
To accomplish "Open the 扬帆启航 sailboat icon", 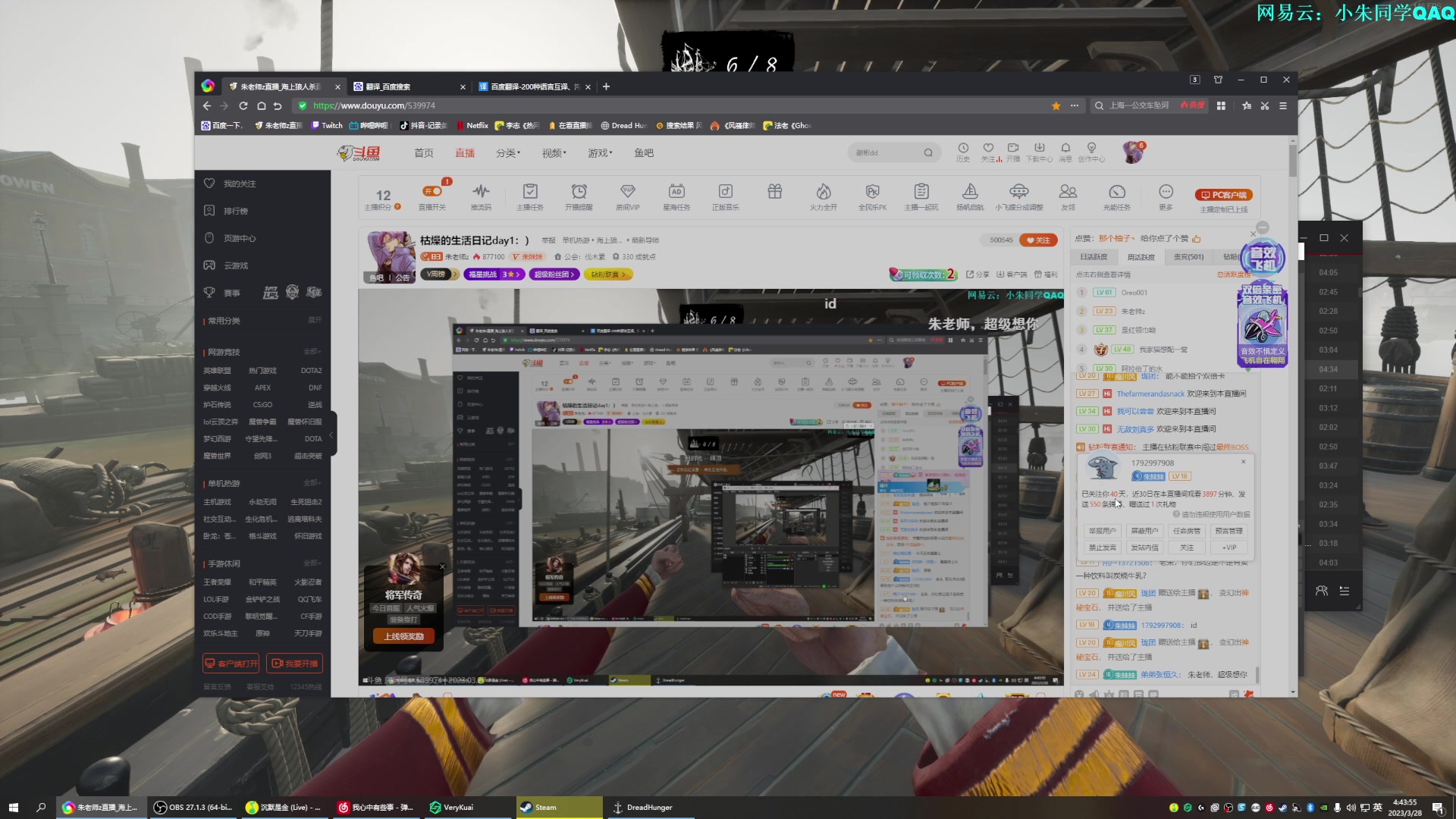I will coord(970,196).
